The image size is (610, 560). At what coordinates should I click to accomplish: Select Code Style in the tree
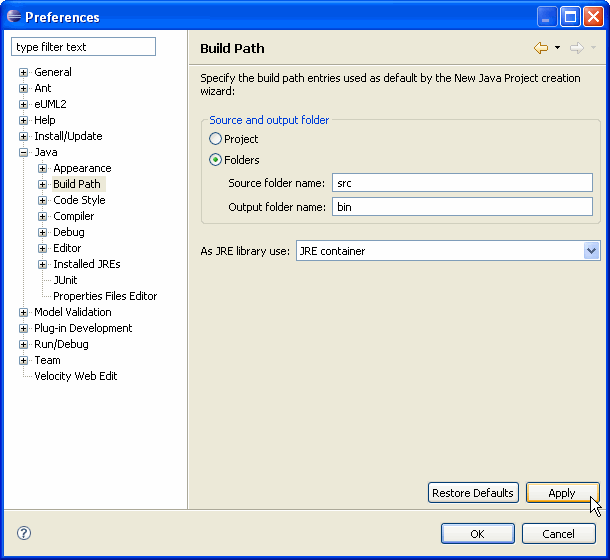79,200
